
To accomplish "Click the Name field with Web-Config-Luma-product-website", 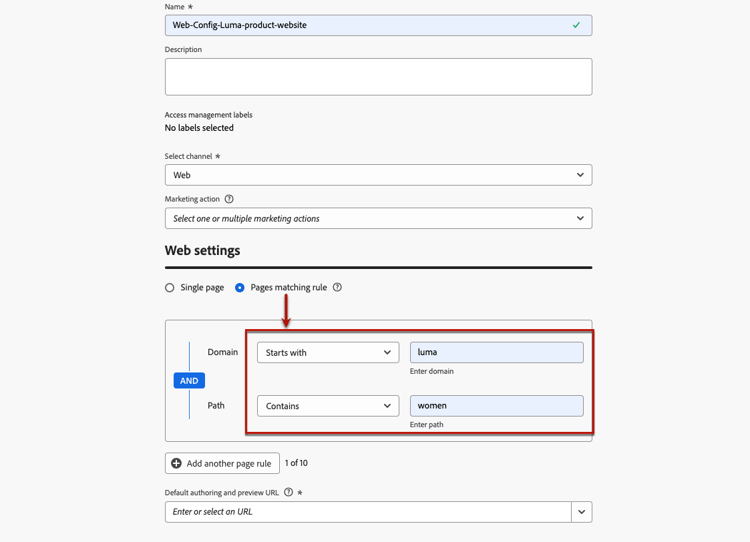I will 378,25.
